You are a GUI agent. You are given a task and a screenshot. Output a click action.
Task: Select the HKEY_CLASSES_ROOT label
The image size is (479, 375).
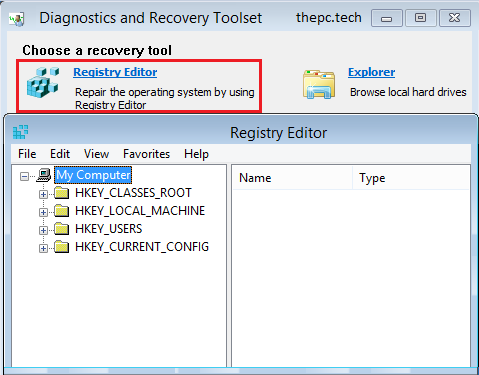coord(133,193)
